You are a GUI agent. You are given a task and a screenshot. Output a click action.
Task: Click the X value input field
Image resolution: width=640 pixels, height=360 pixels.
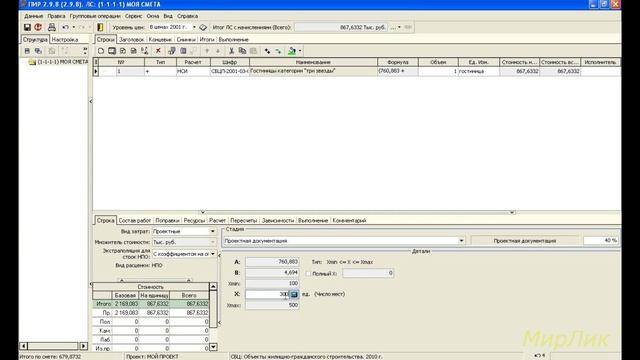pos(267,294)
